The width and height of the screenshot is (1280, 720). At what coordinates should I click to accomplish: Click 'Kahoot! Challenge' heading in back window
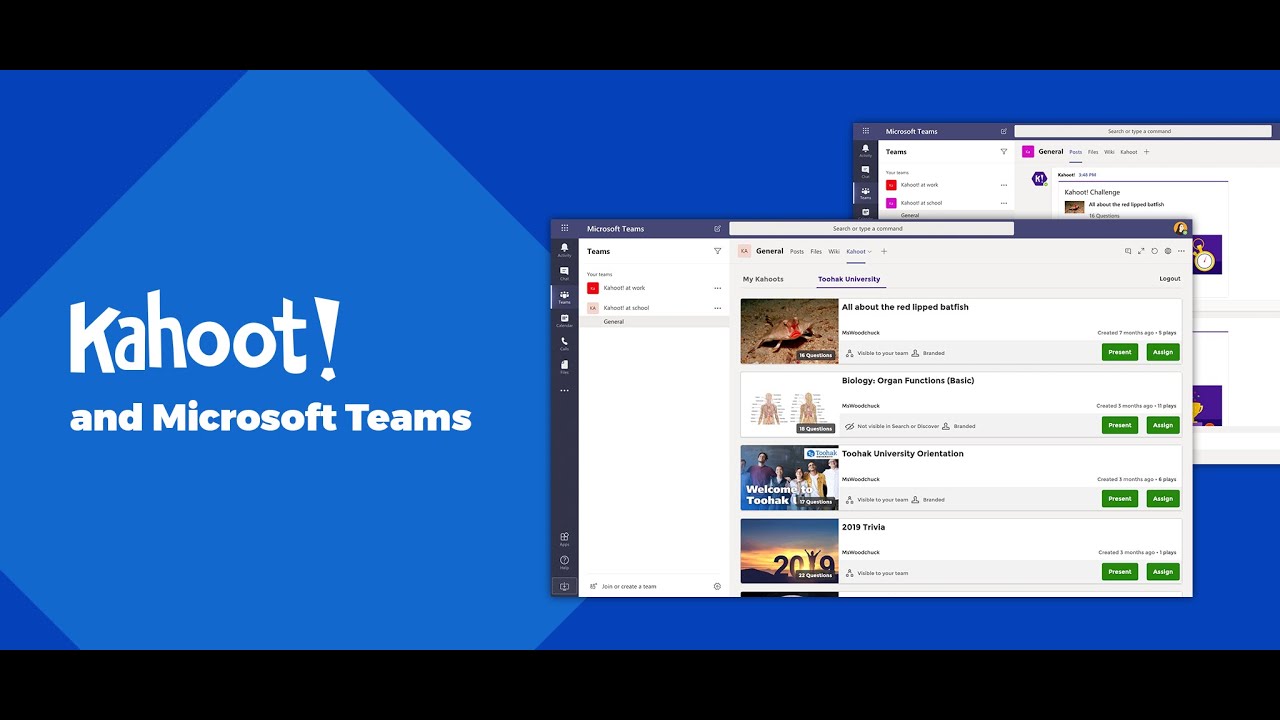[1092, 192]
